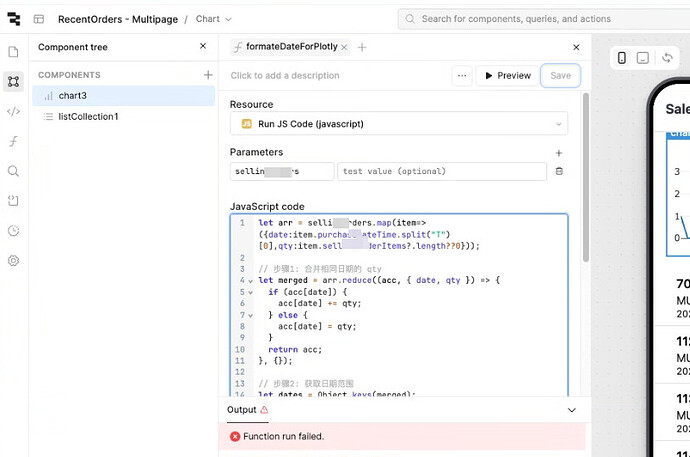Close the formateDateForPlotly tab
Image resolution: width=690 pixels, height=457 pixels.
(345, 47)
